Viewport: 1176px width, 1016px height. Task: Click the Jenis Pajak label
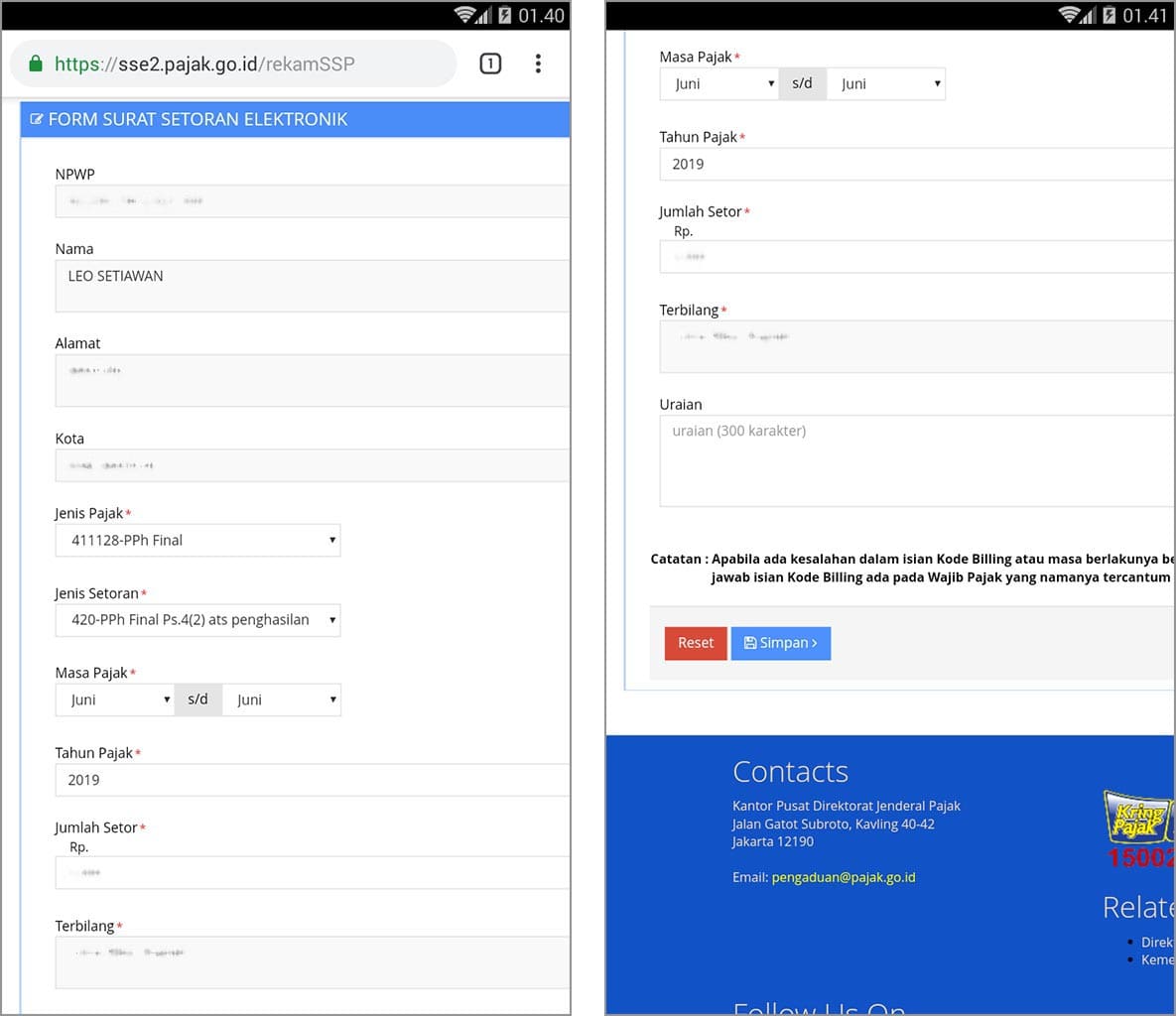[x=88, y=514]
